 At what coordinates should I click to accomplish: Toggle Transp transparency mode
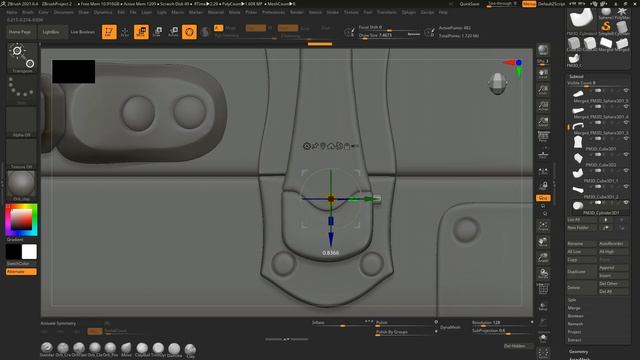543,306
